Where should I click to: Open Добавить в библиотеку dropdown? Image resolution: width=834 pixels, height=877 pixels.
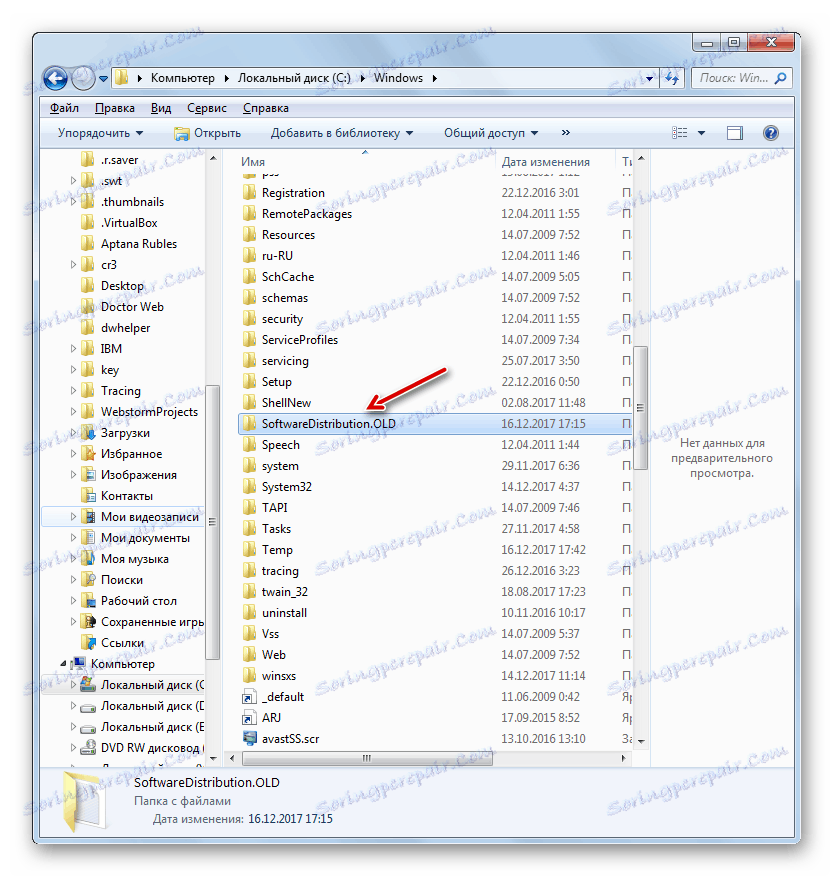tap(342, 133)
